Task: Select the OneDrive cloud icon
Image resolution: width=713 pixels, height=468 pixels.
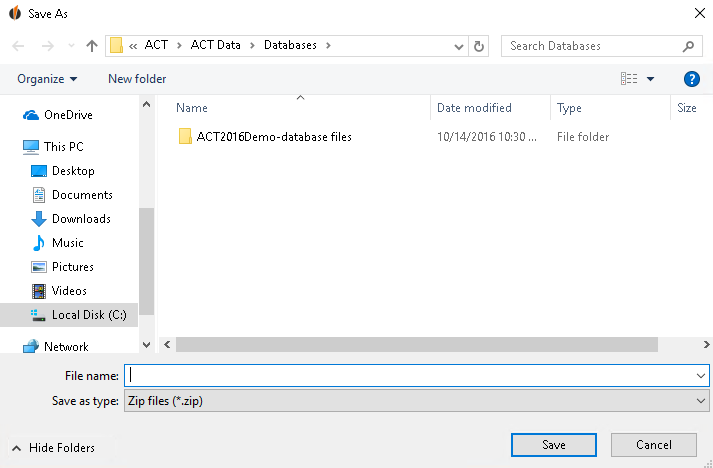Action: (30, 115)
